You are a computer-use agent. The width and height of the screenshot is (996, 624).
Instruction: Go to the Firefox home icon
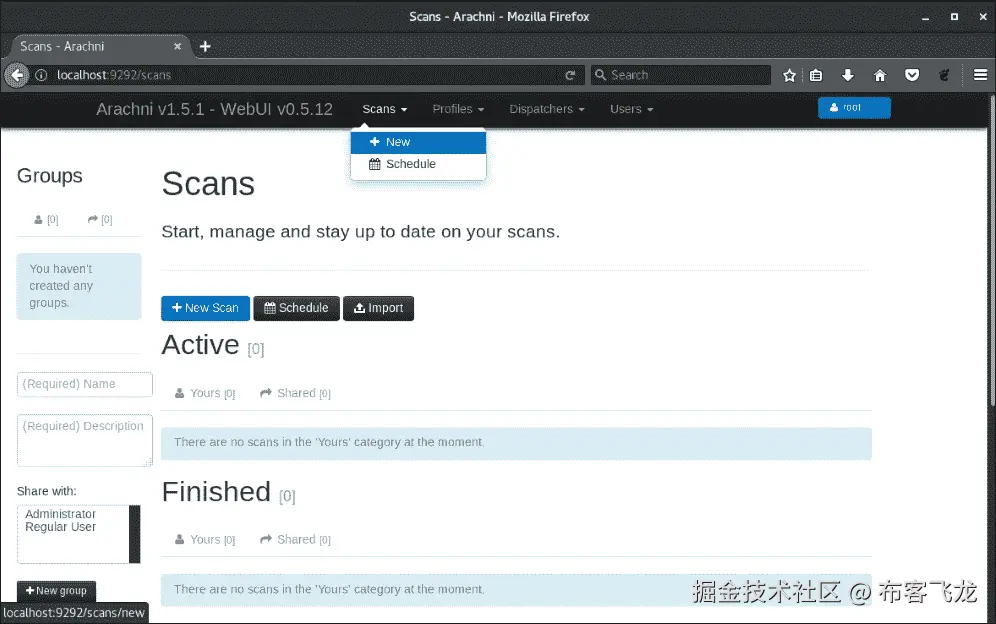(880, 76)
